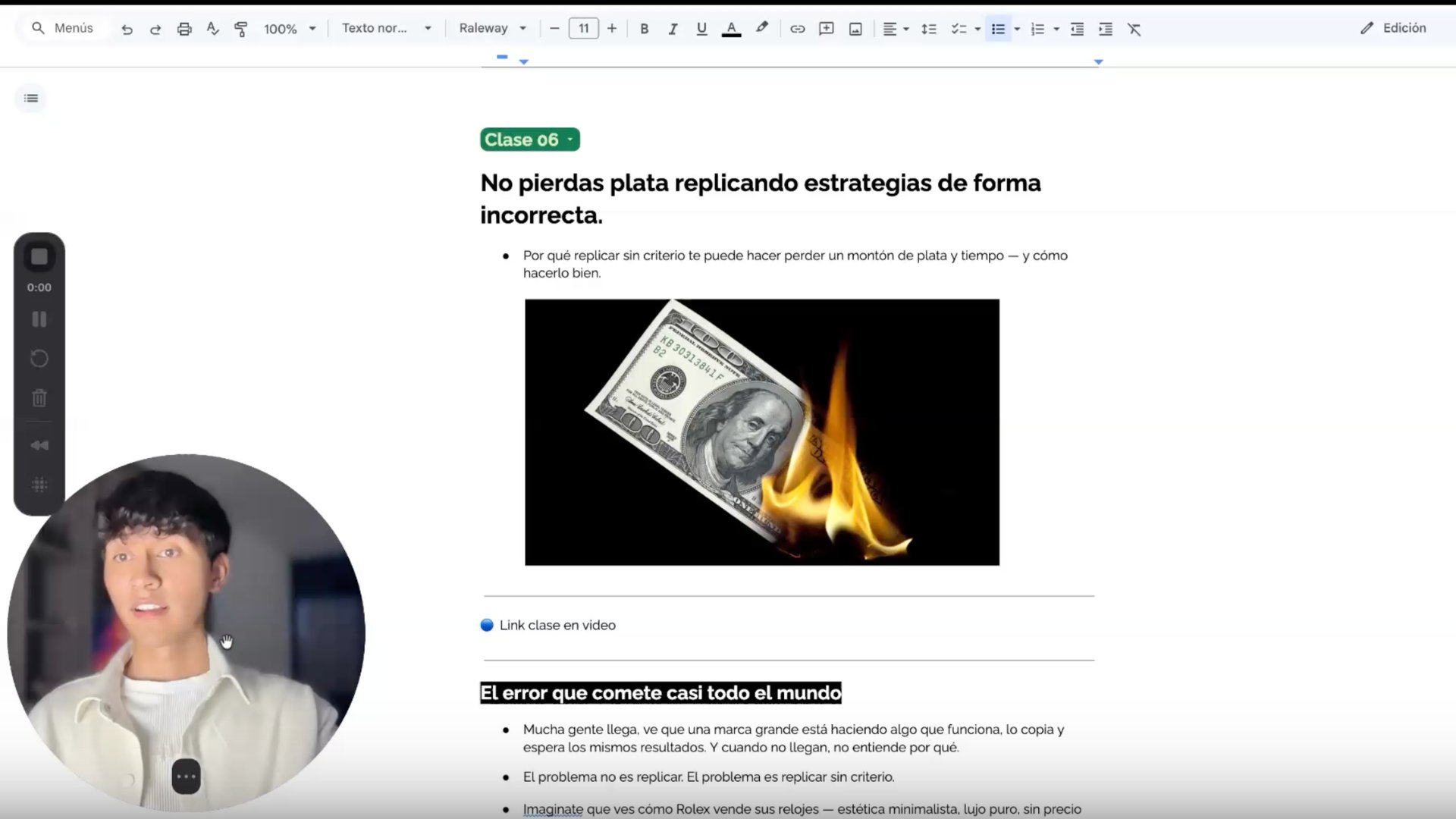Expand the checklist options arrow

(x=977, y=29)
